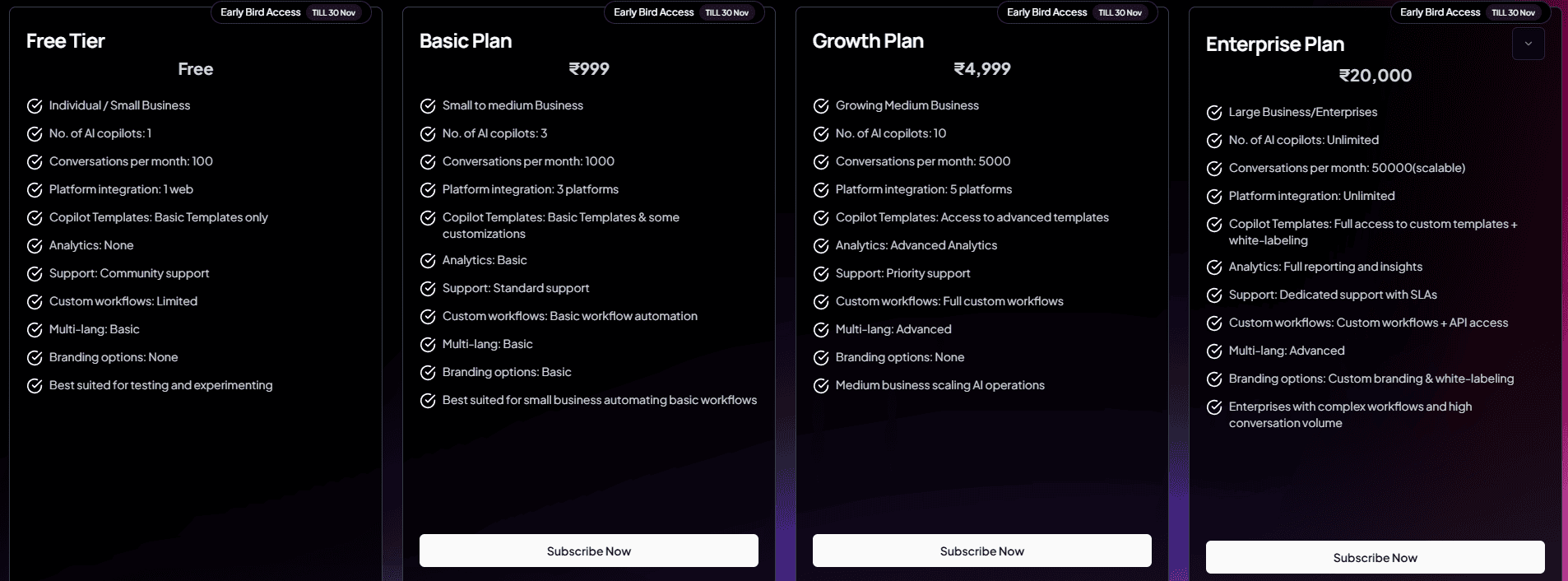Click the checkmark beside "Platform integration: Unlimited"
This screenshot has width=1568, height=581.
pos(1215,196)
